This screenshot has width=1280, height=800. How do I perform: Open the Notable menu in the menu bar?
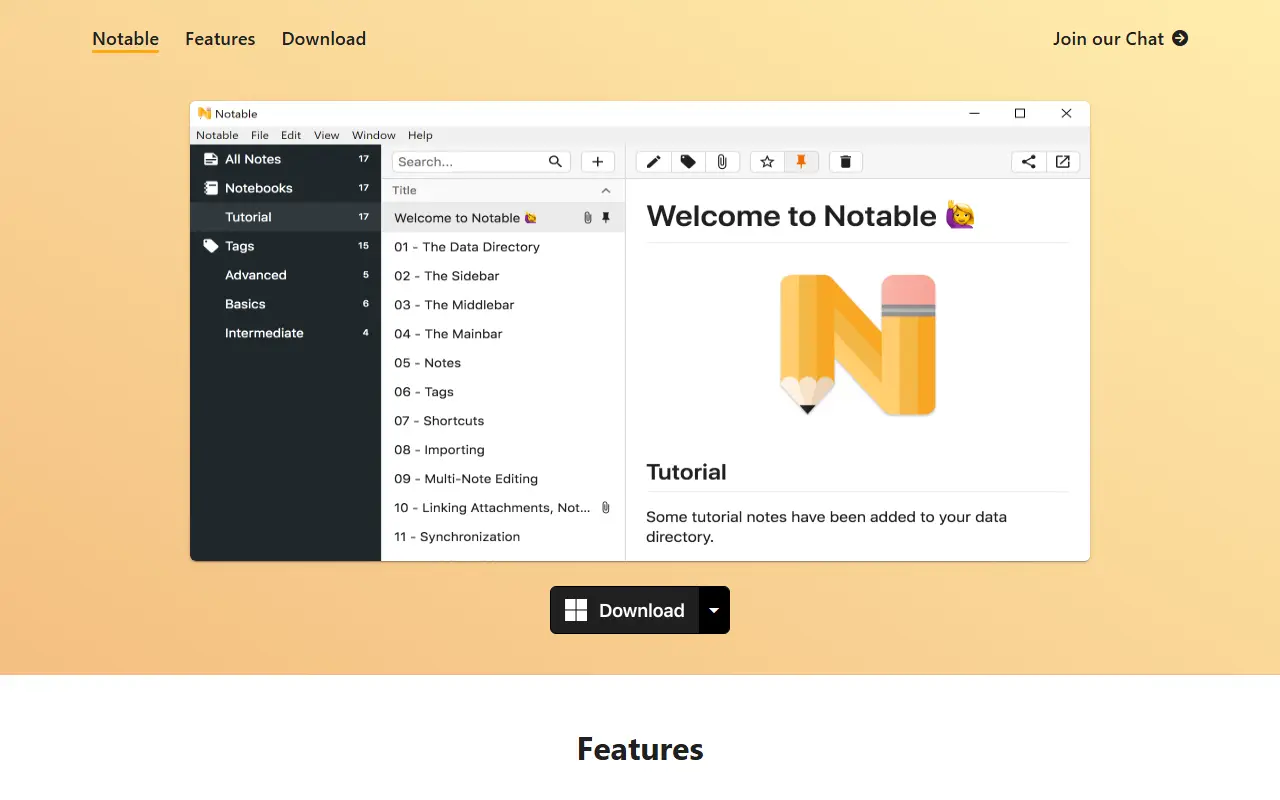217,135
